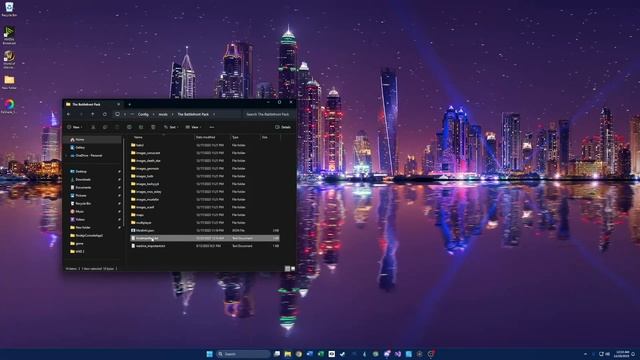Select the highlighted Text Document file

[205, 238]
